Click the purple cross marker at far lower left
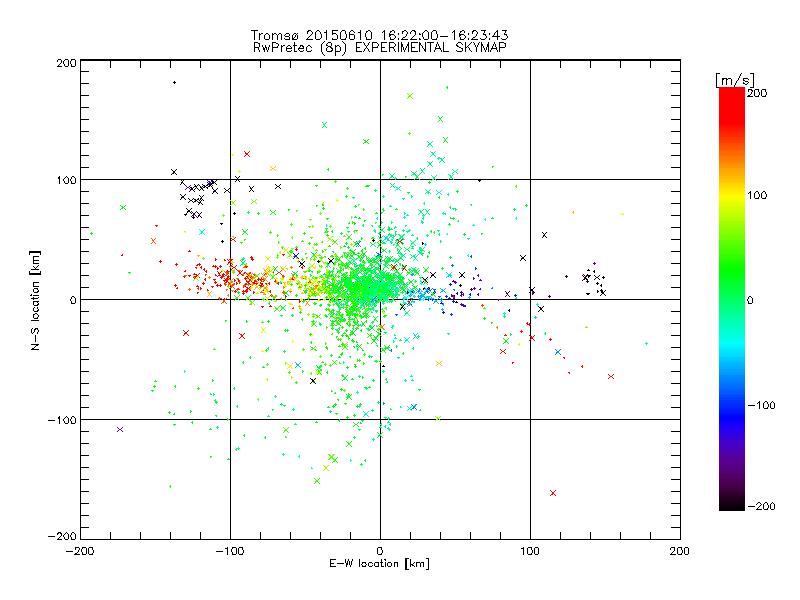The height and width of the screenshot is (600, 800). click(x=120, y=430)
